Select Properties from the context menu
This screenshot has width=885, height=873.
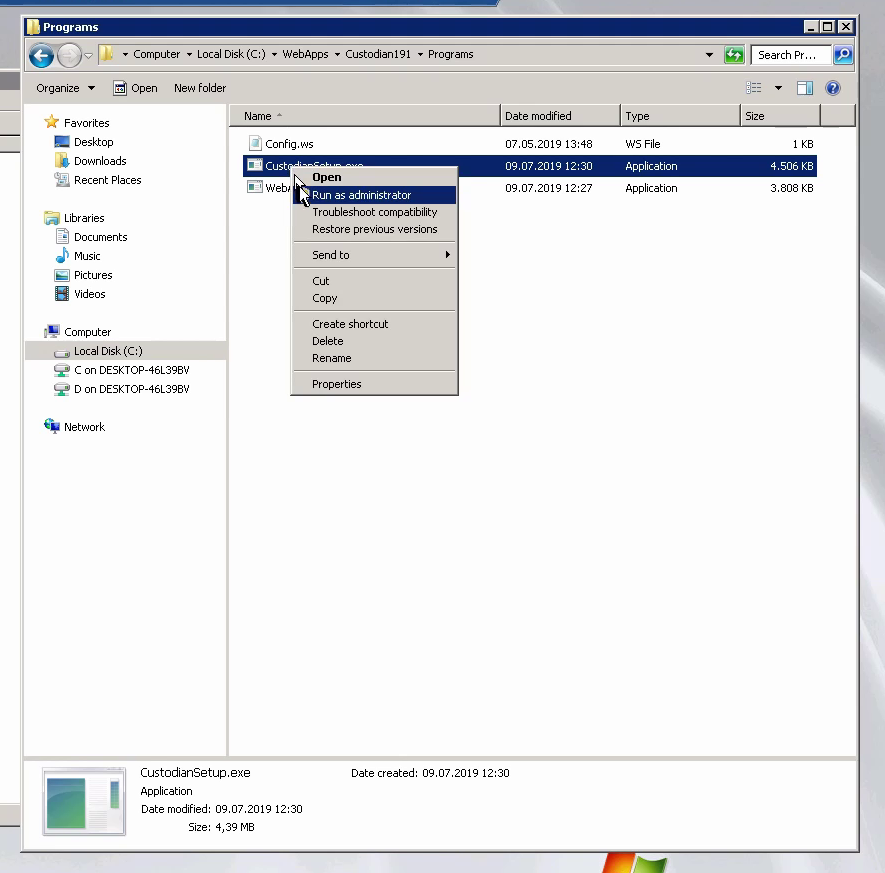pyautogui.click(x=336, y=384)
